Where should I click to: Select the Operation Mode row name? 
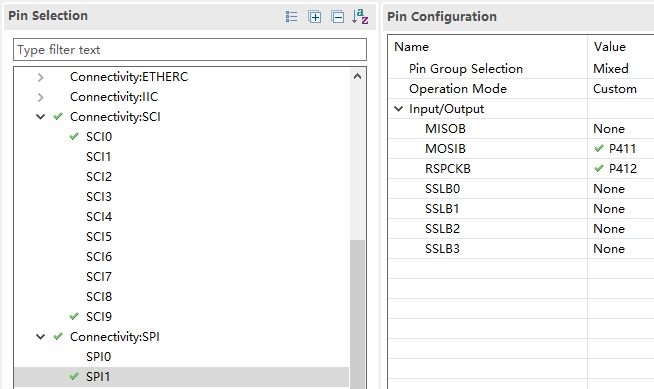(458, 89)
